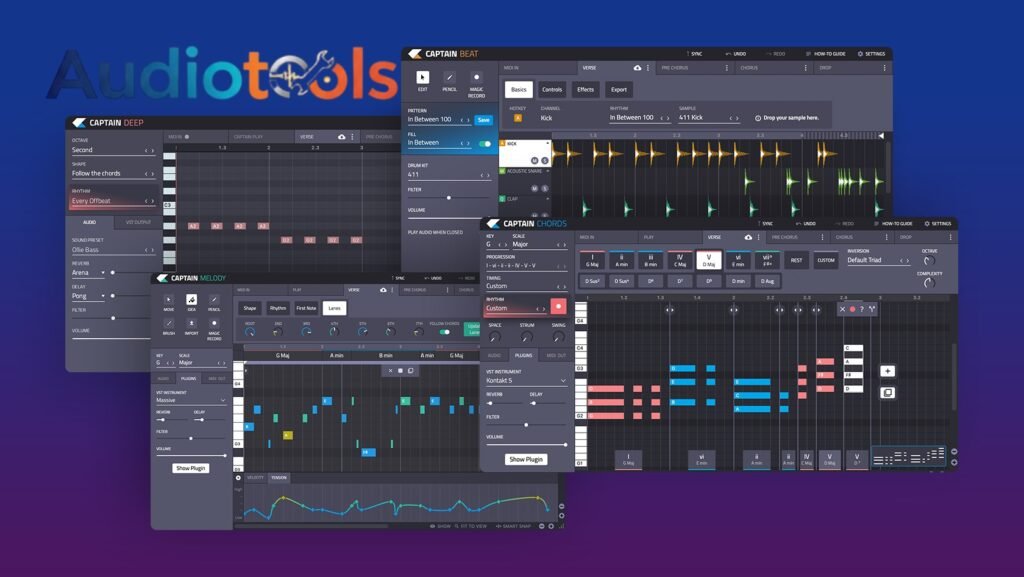Switch to Plugins tab in Captain Chords

(x=524, y=356)
